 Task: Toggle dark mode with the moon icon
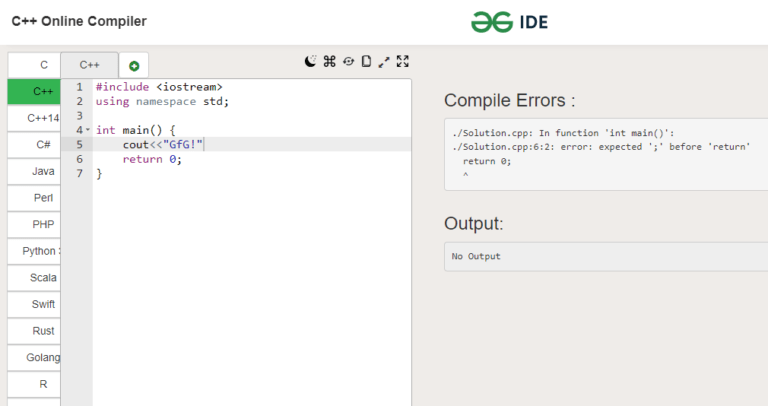(x=310, y=61)
